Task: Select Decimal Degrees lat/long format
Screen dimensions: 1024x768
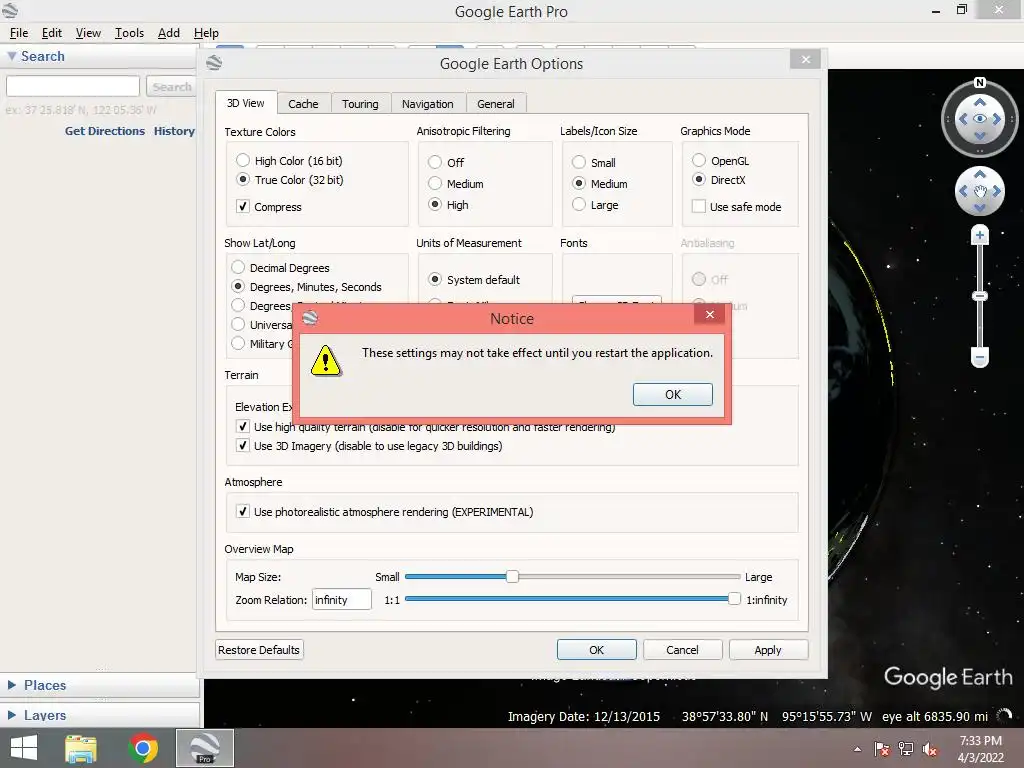Action: point(238,267)
